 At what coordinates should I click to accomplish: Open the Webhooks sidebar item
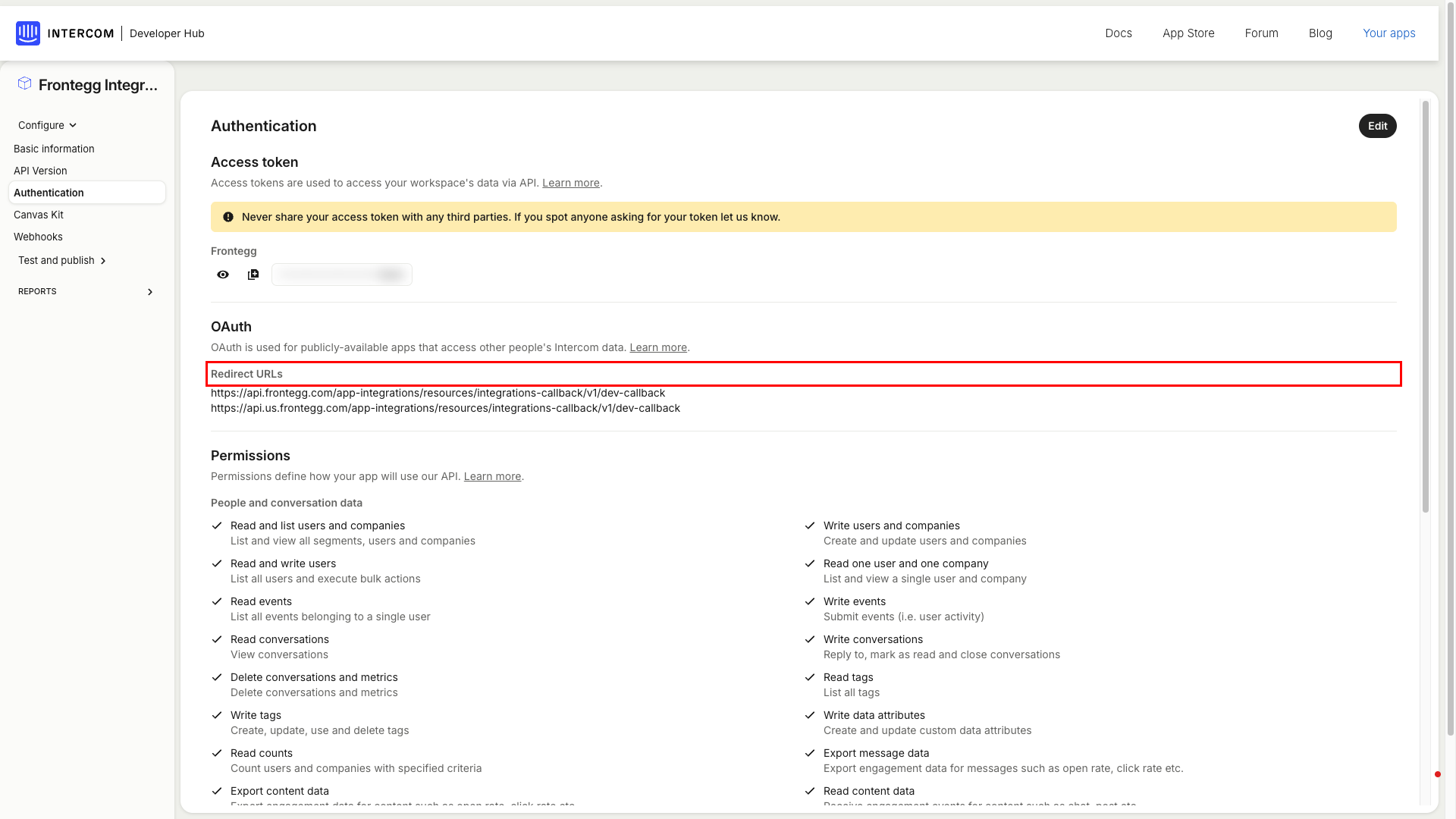pos(38,237)
